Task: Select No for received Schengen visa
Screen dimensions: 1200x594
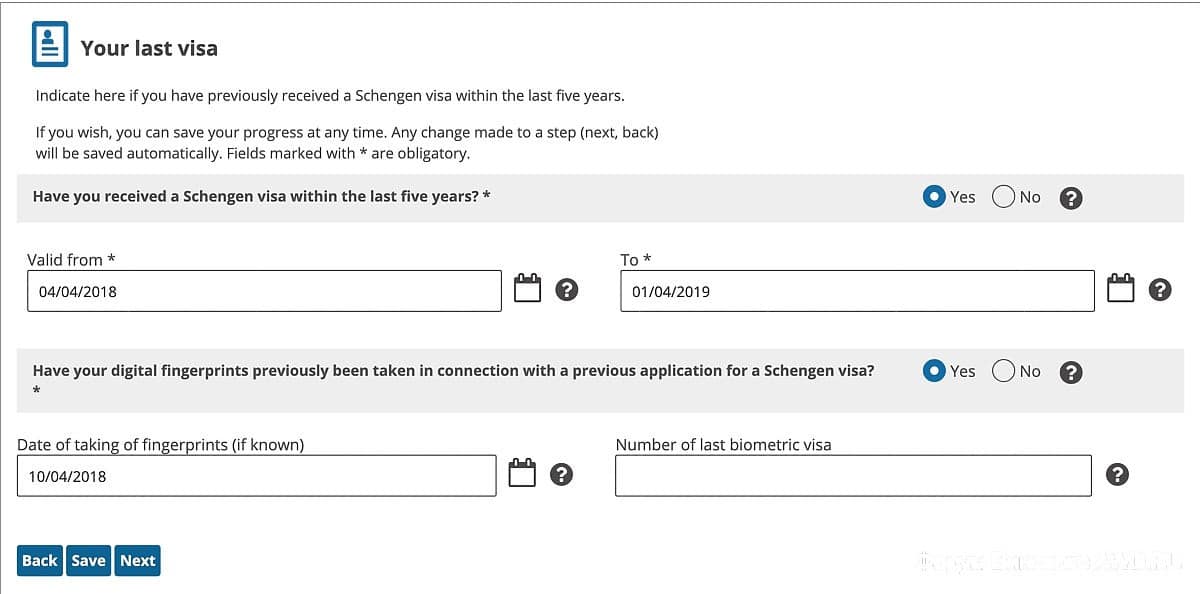Action: pos(1003,197)
